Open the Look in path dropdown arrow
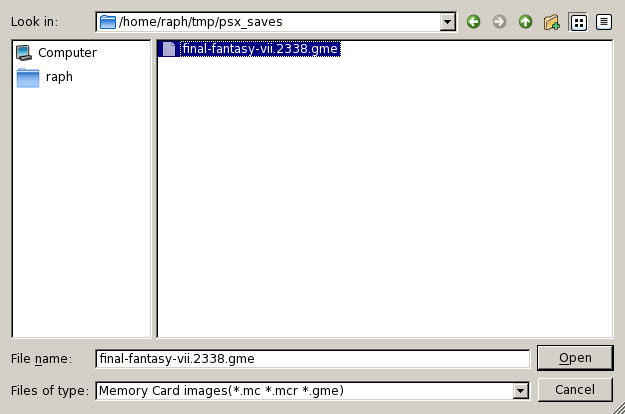Screen dimensions: 625x414 click(x=448, y=22)
